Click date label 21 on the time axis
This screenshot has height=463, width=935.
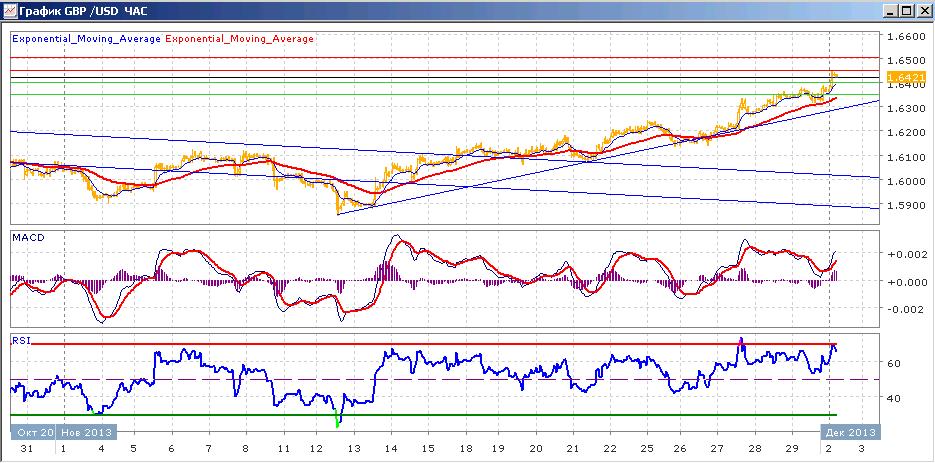tap(574, 449)
